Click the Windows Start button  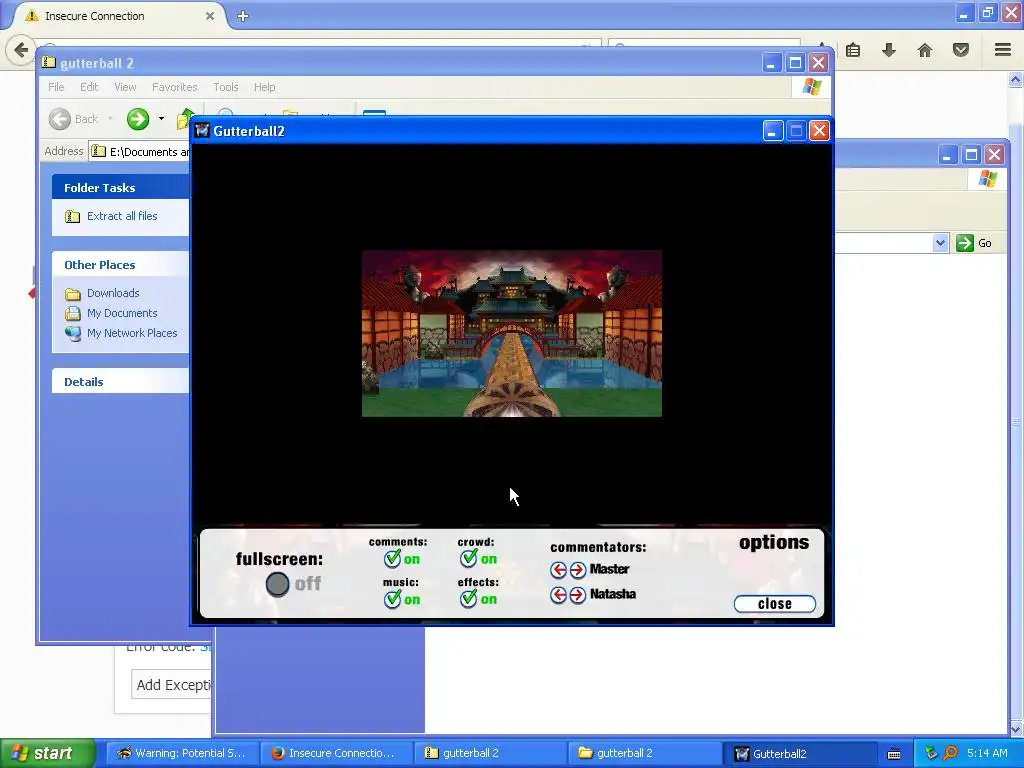coord(47,753)
